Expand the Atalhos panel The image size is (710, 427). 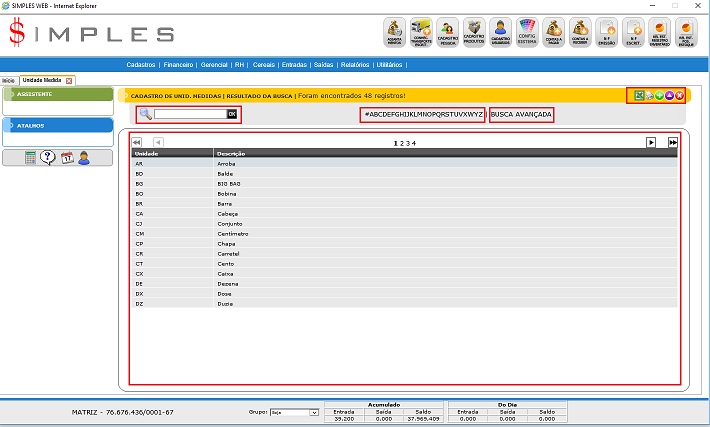coord(57,125)
